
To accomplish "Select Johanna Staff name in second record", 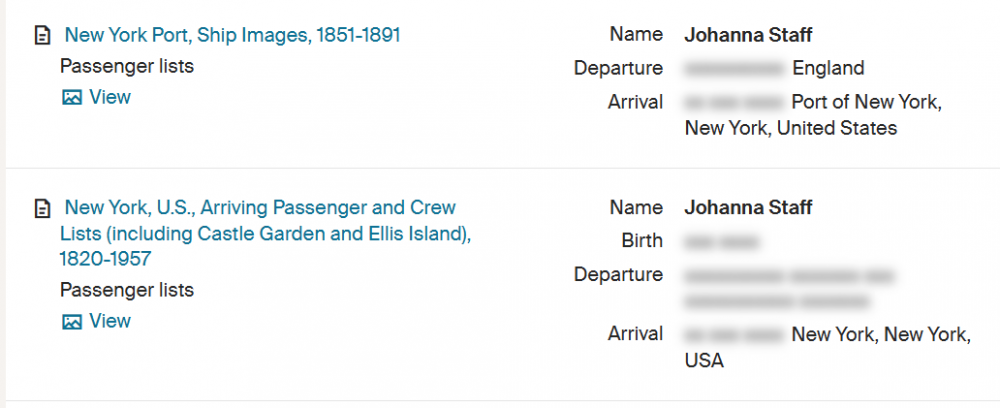I will click(748, 208).
